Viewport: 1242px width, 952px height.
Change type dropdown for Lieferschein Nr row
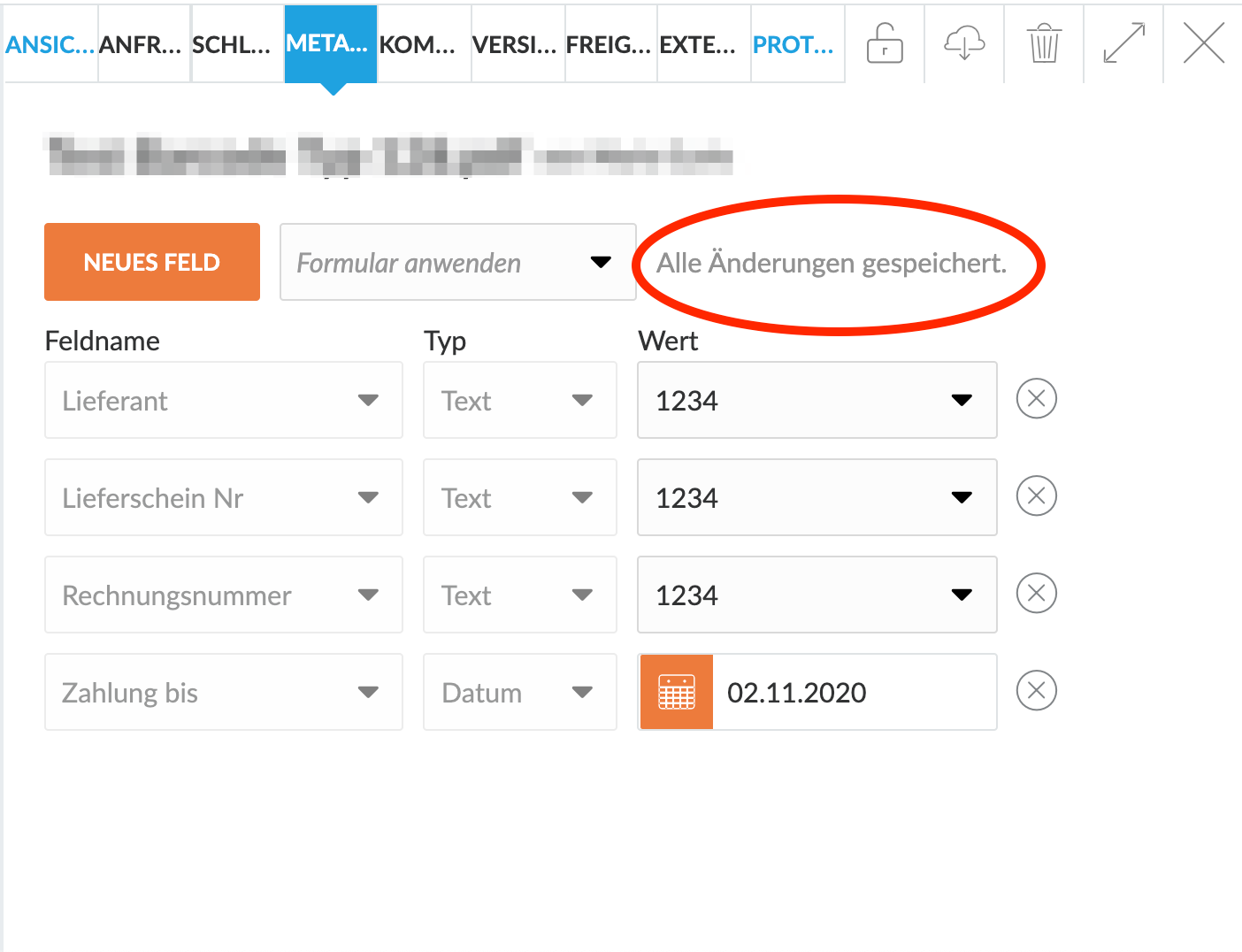pyautogui.click(x=520, y=497)
